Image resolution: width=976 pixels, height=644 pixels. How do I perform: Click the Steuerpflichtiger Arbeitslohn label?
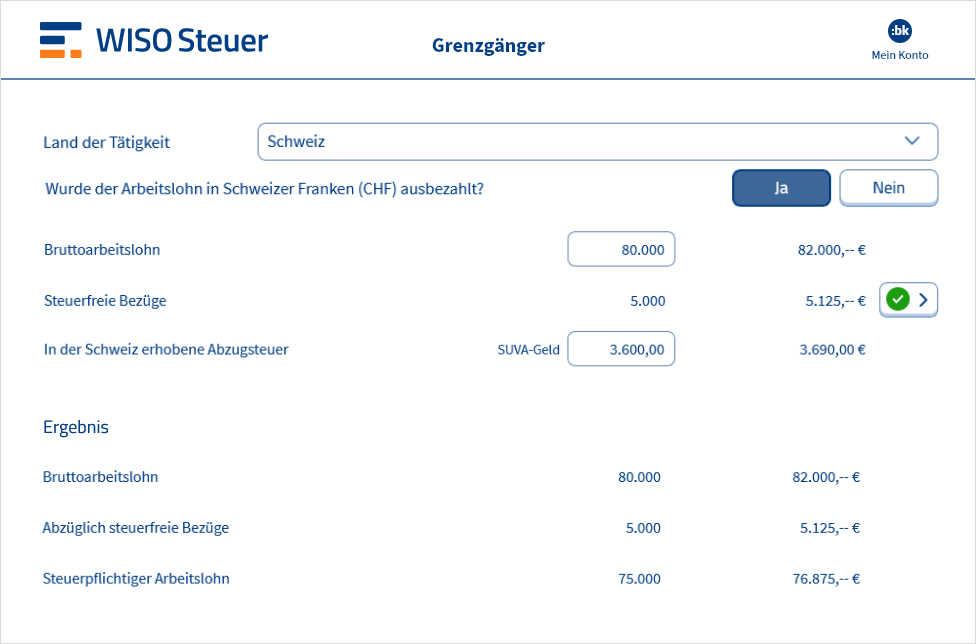click(136, 578)
